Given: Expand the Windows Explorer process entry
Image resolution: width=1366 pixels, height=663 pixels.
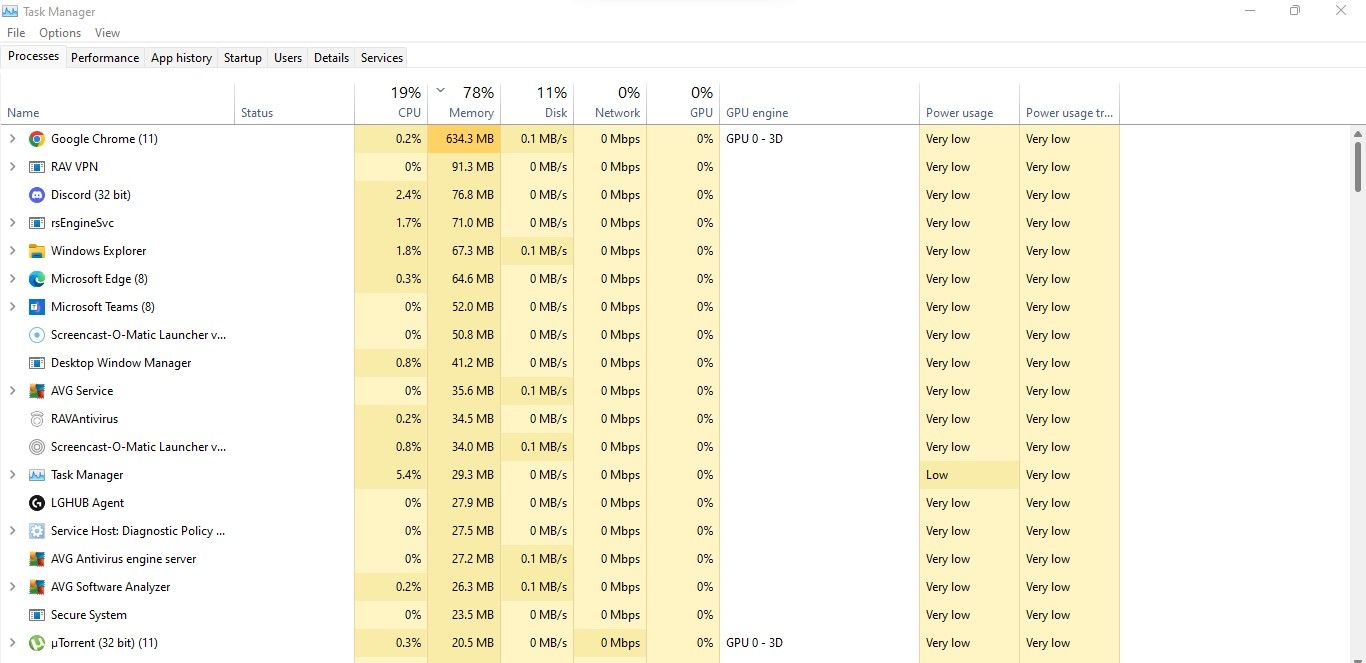Looking at the screenshot, I should [12, 251].
